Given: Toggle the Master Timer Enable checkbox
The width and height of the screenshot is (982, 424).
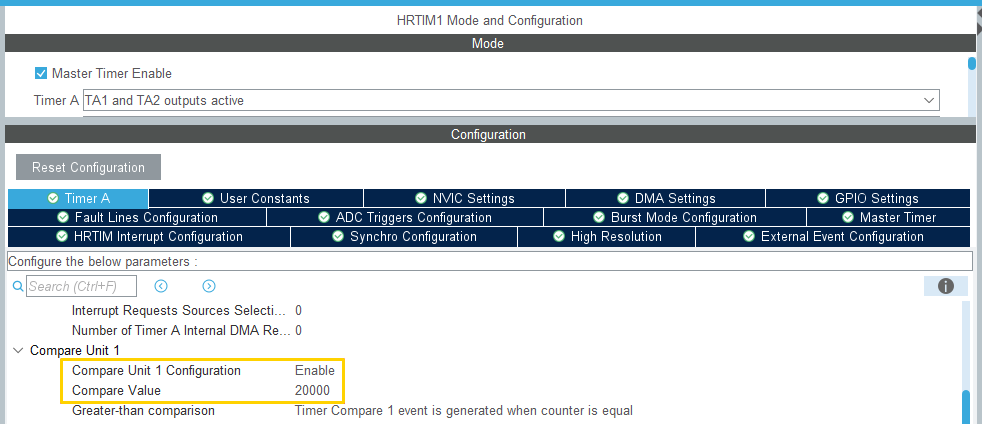Looking at the screenshot, I should pos(41,73).
